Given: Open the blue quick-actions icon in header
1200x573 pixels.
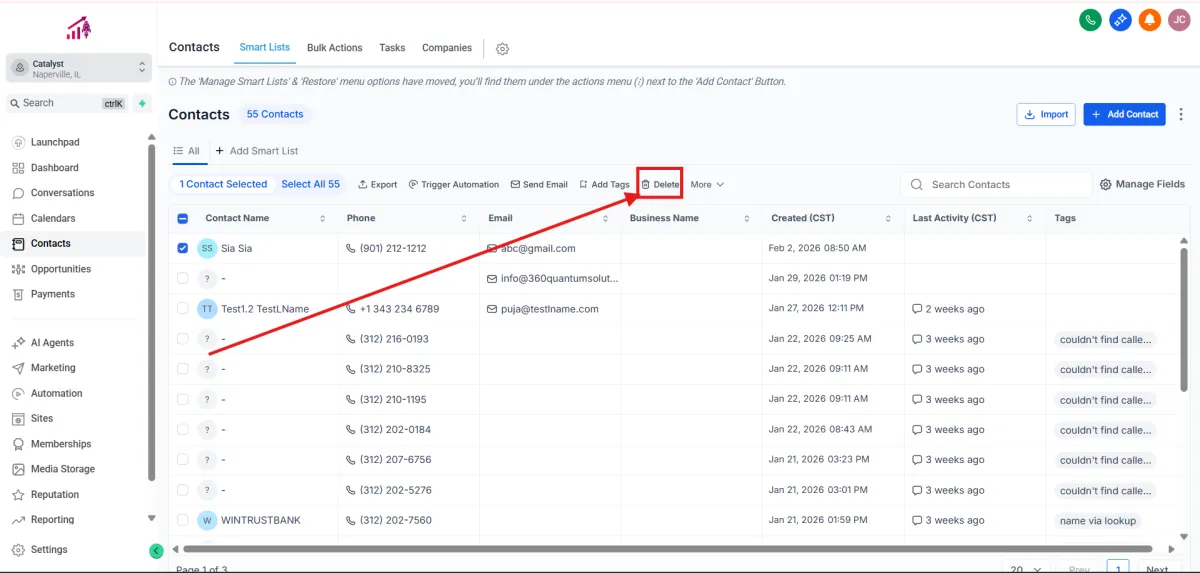Looking at the screenshot, I should coord(1120,20).
